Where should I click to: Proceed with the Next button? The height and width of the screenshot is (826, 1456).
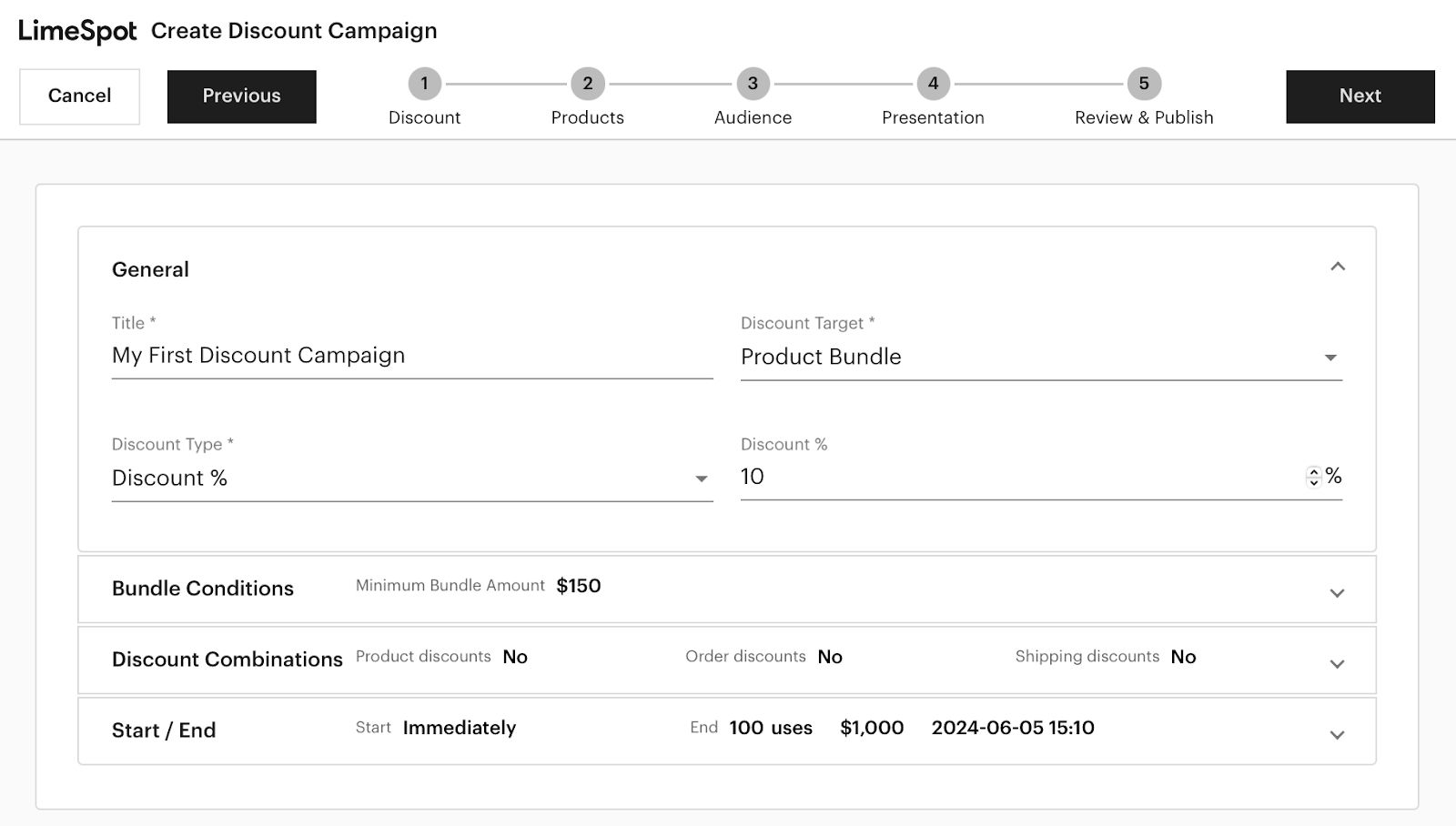click(1360, 96)
